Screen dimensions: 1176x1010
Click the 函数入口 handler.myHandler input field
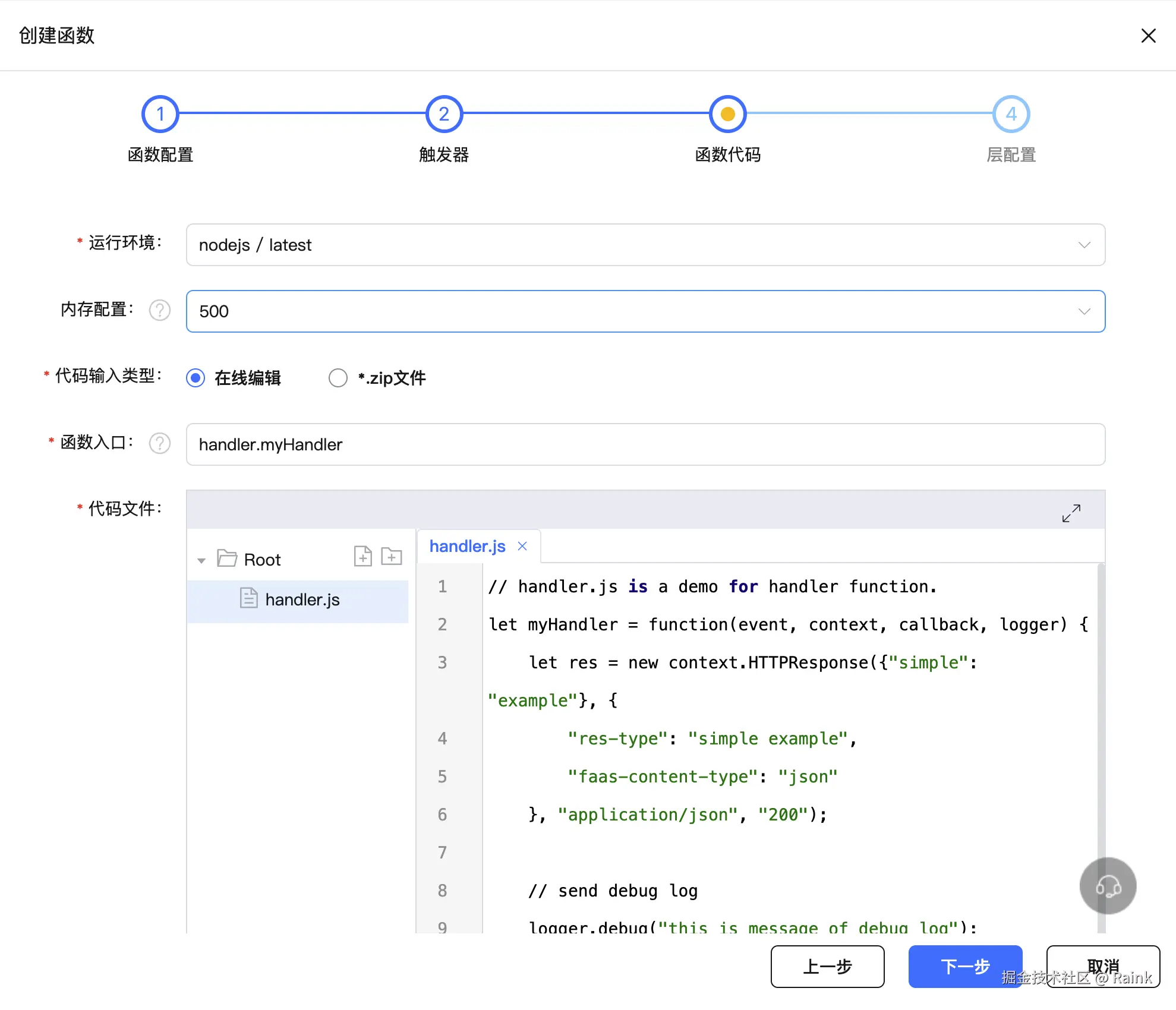645,444
